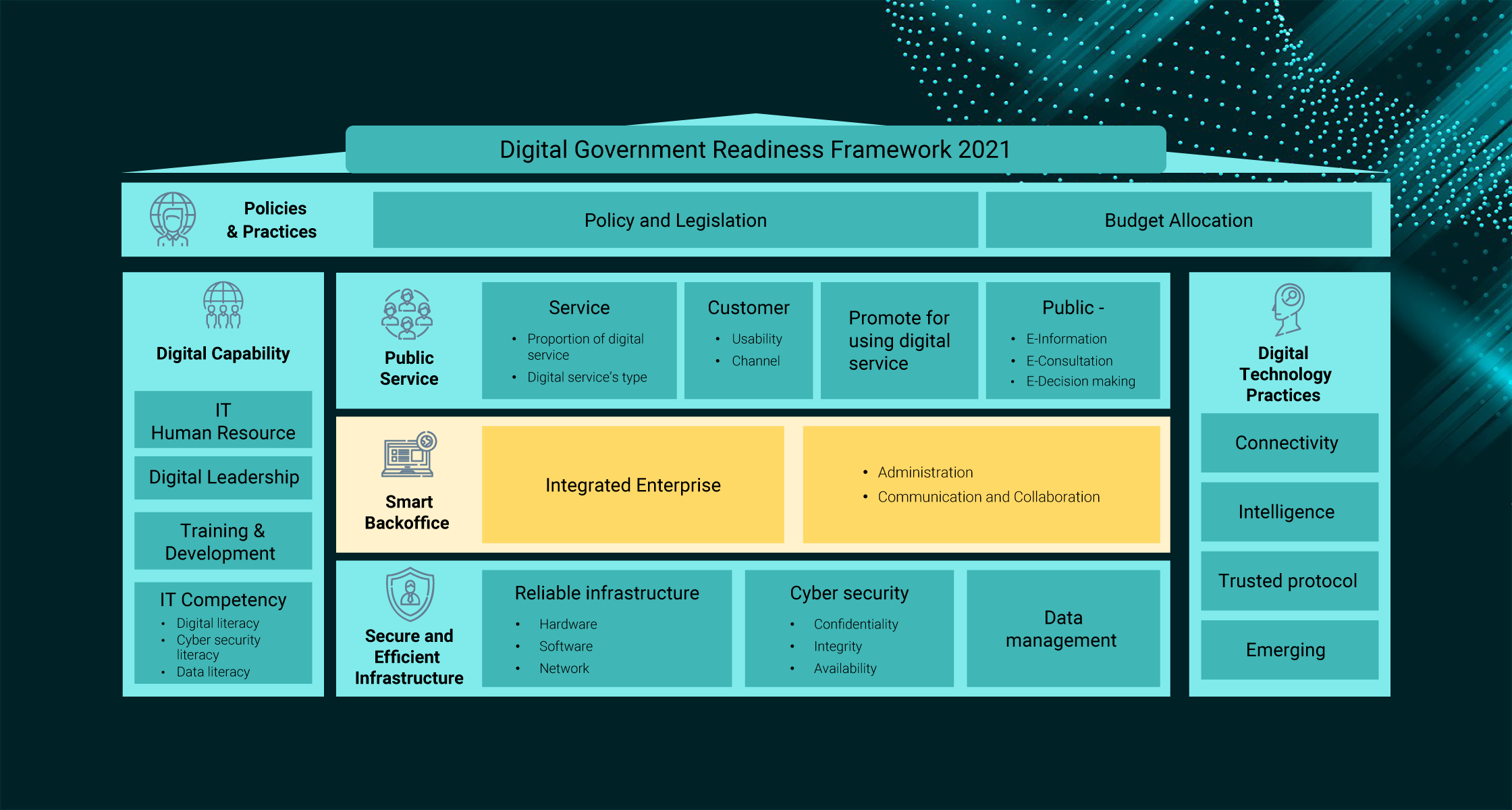Click the Digital Capability globe people icon
This screenshot has width=1512, height=810.
223,305
